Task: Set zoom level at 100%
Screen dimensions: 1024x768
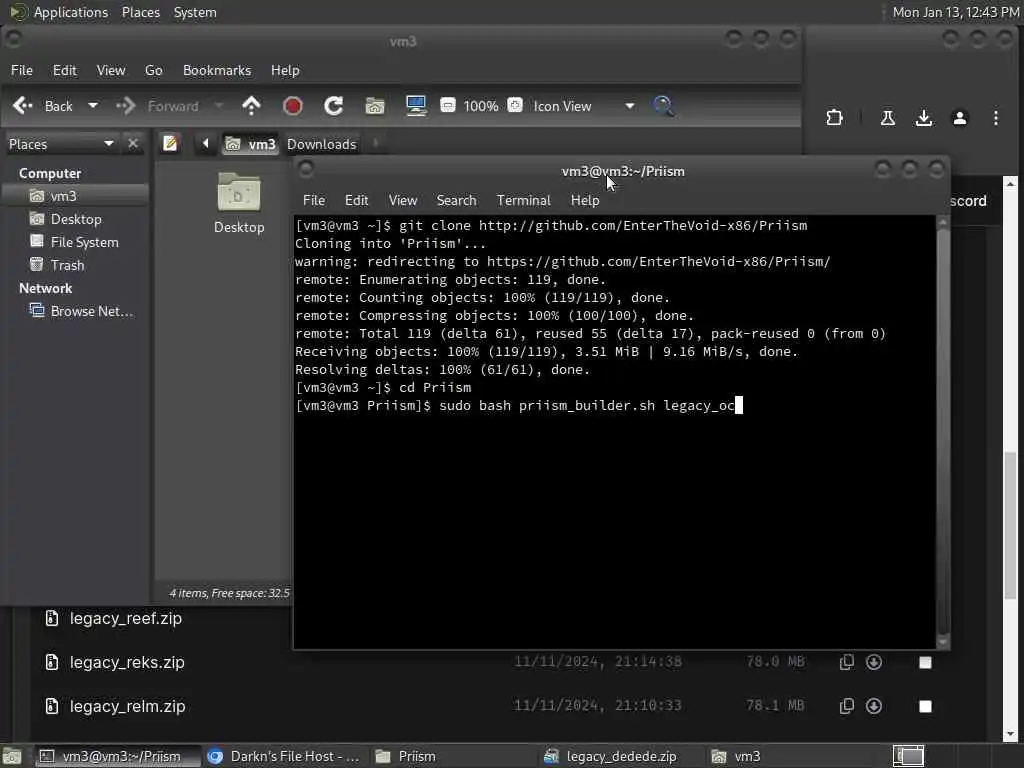Action: point(481,106)
